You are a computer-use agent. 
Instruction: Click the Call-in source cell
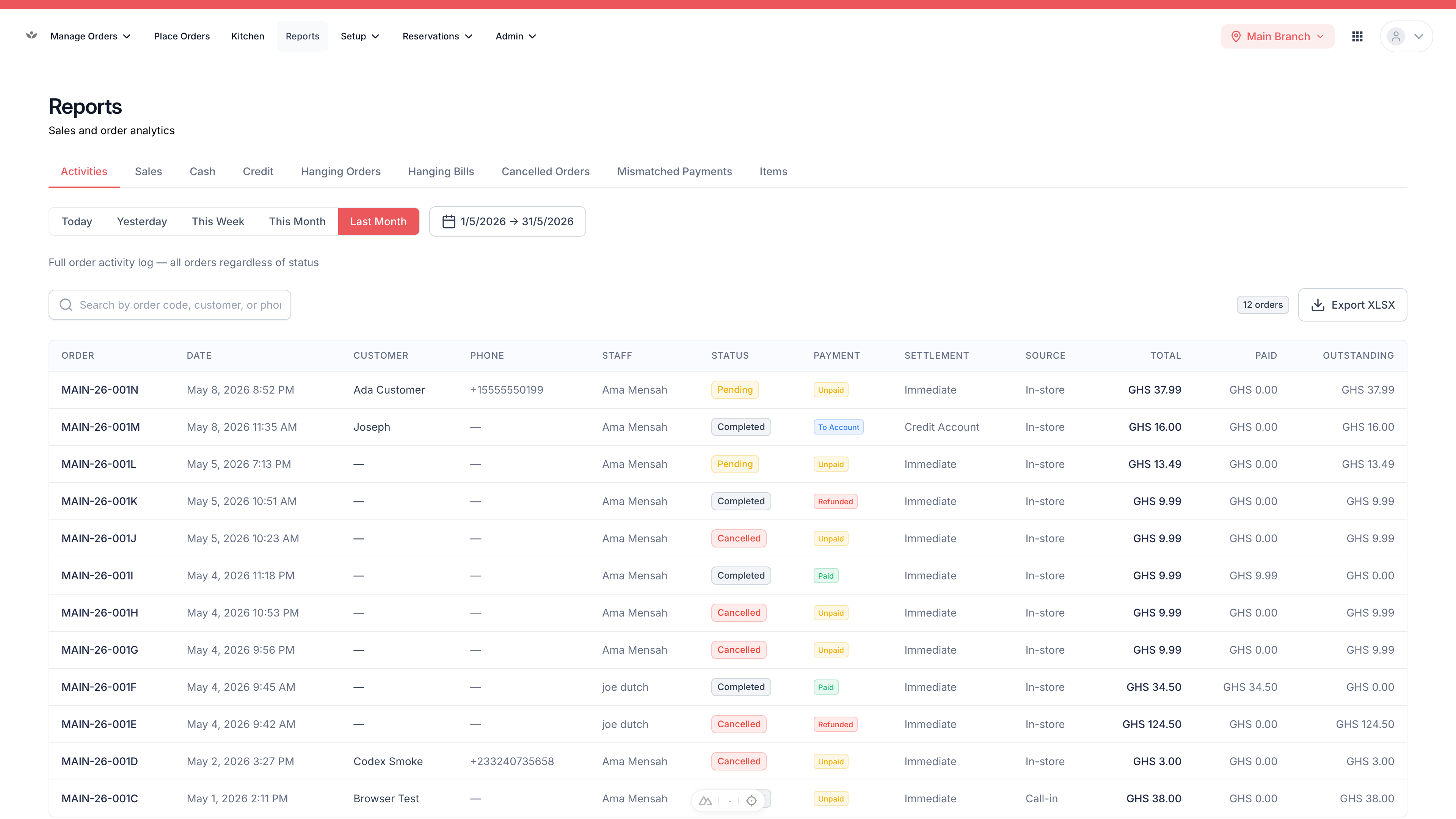1042,799
